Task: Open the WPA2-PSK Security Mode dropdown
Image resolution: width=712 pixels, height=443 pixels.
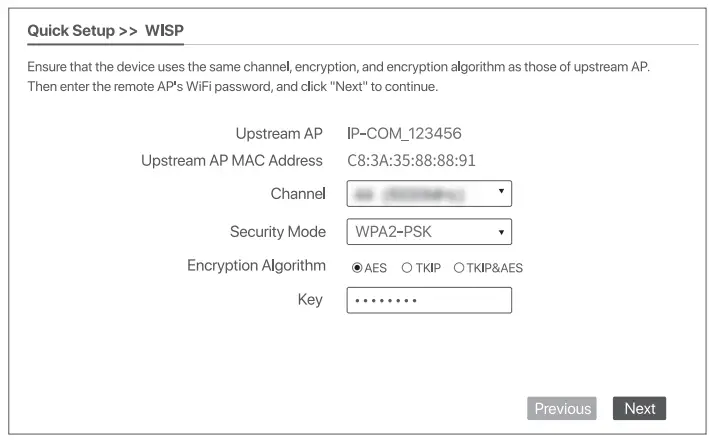Action: click(x=422, y=232)
